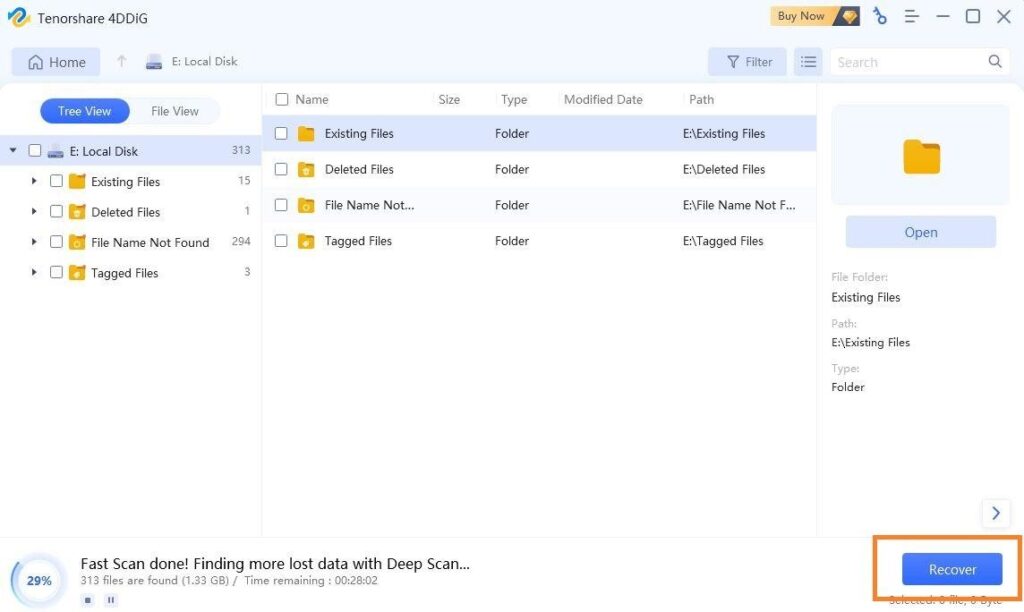The height and width of the screenshot is (612, 1024).
Task: Click the key register icon
Action: [879, 16]
